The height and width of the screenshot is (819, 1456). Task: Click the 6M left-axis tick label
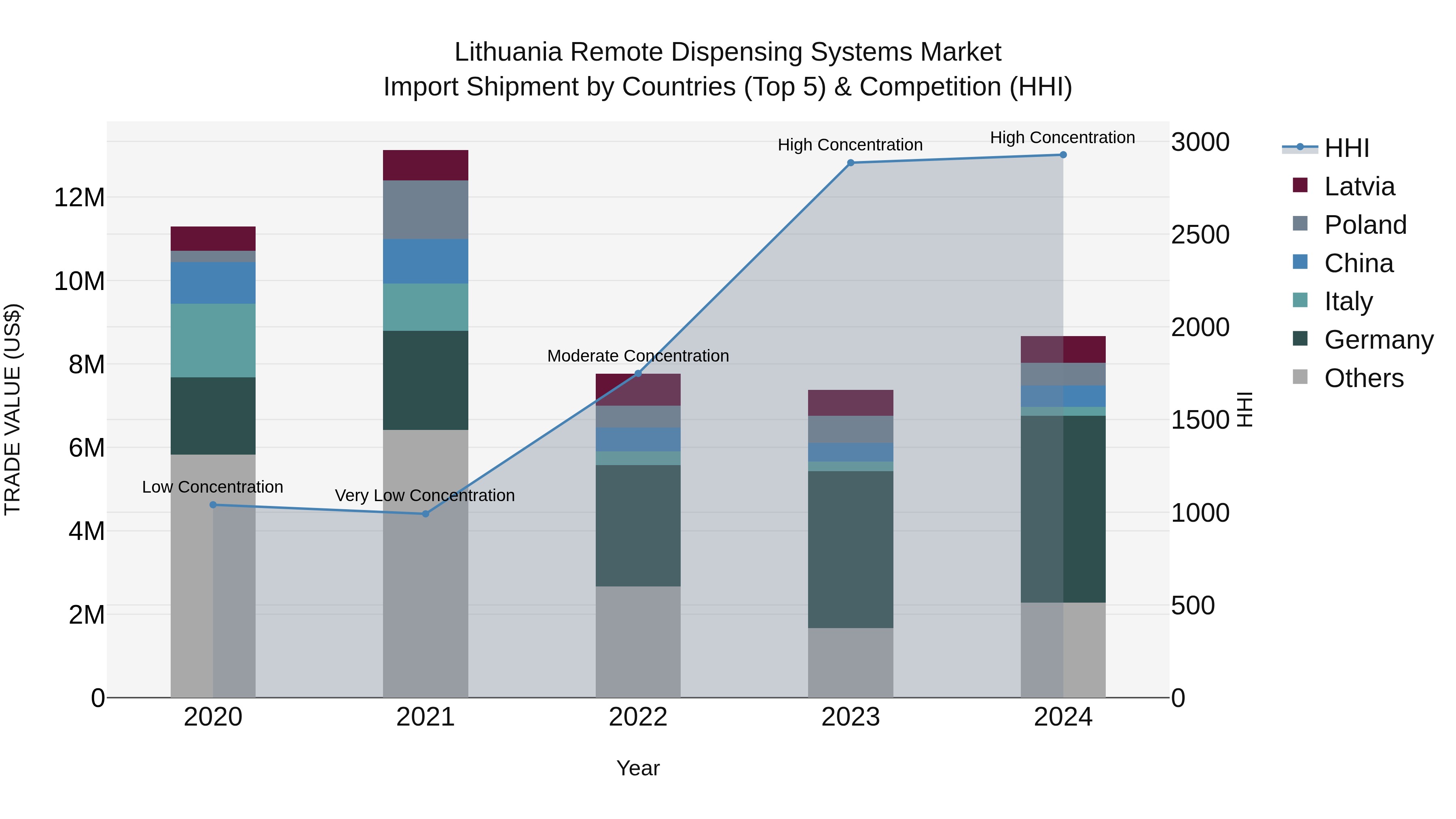coord(87,448)
